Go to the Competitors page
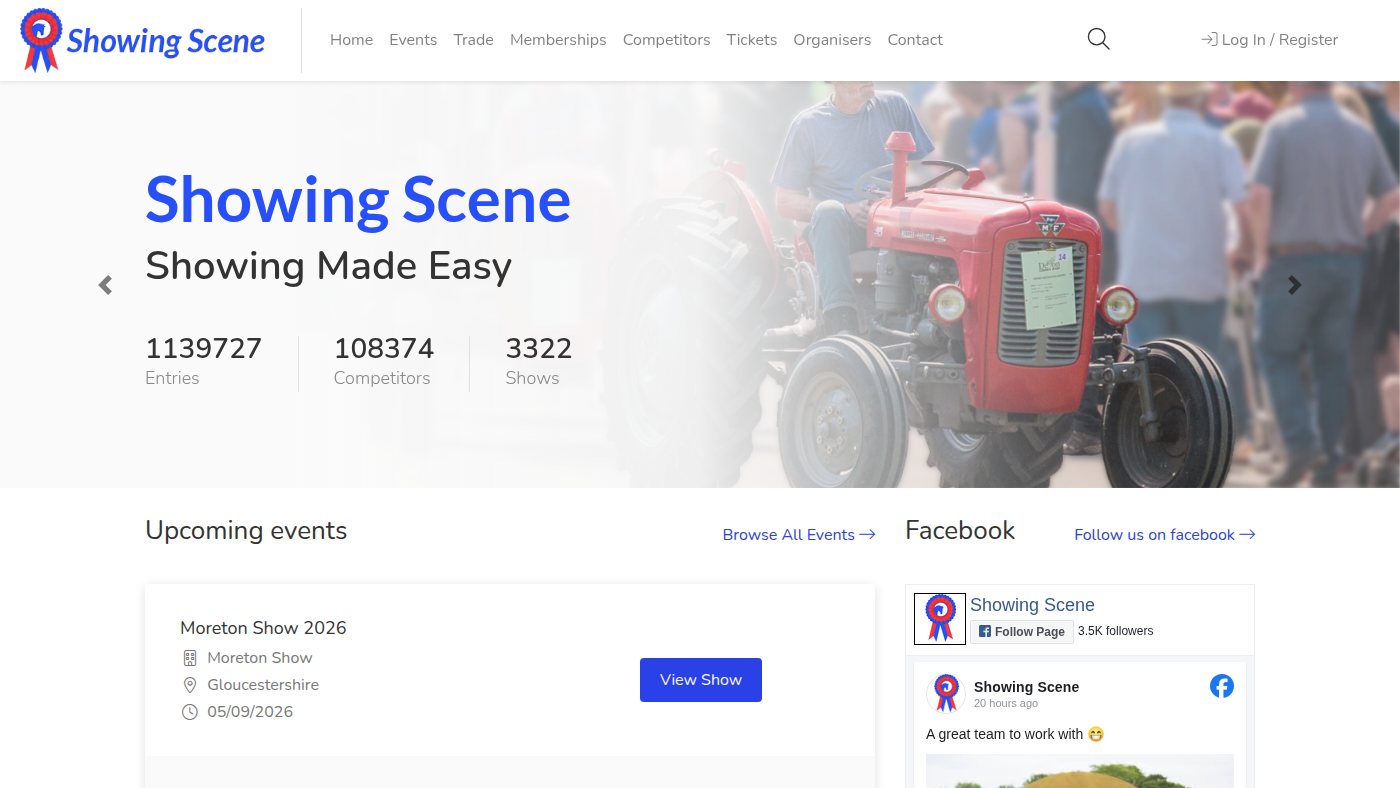 click(666, 40)
